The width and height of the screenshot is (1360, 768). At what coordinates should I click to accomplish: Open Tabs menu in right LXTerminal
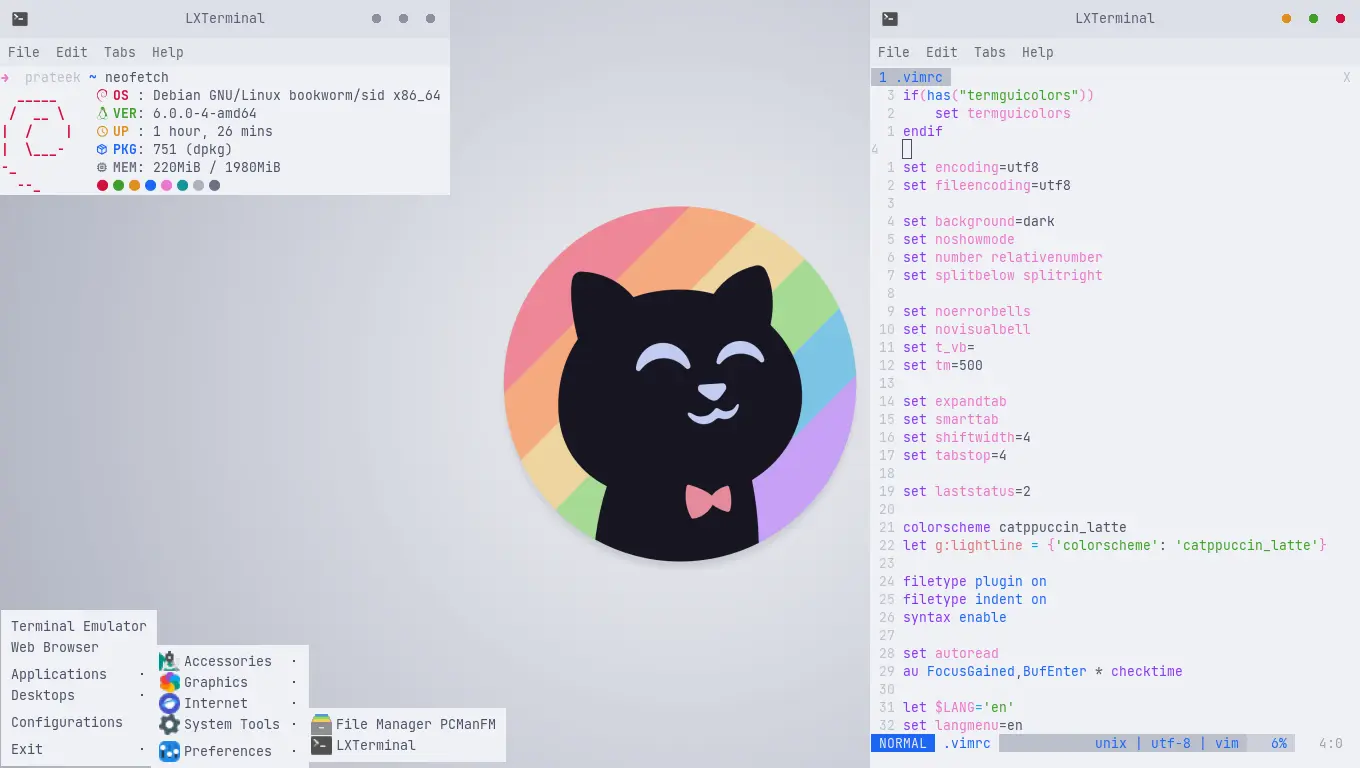click(990, 52)
